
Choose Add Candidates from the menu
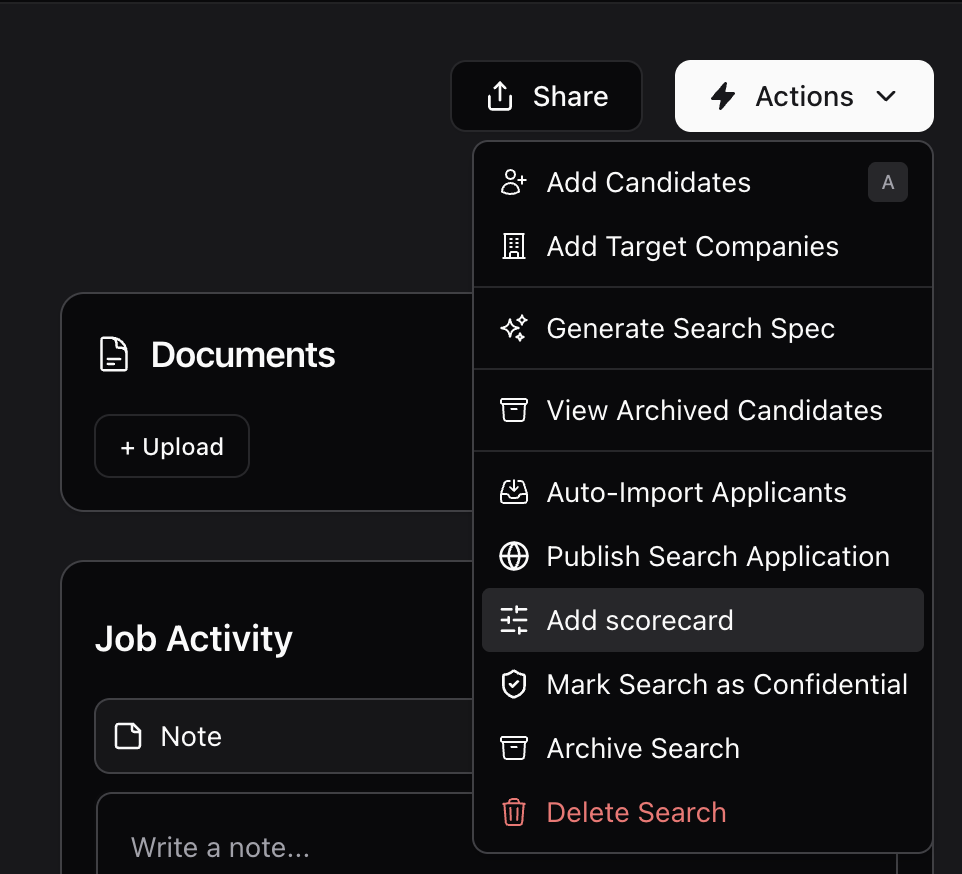(x=702, y=182)
